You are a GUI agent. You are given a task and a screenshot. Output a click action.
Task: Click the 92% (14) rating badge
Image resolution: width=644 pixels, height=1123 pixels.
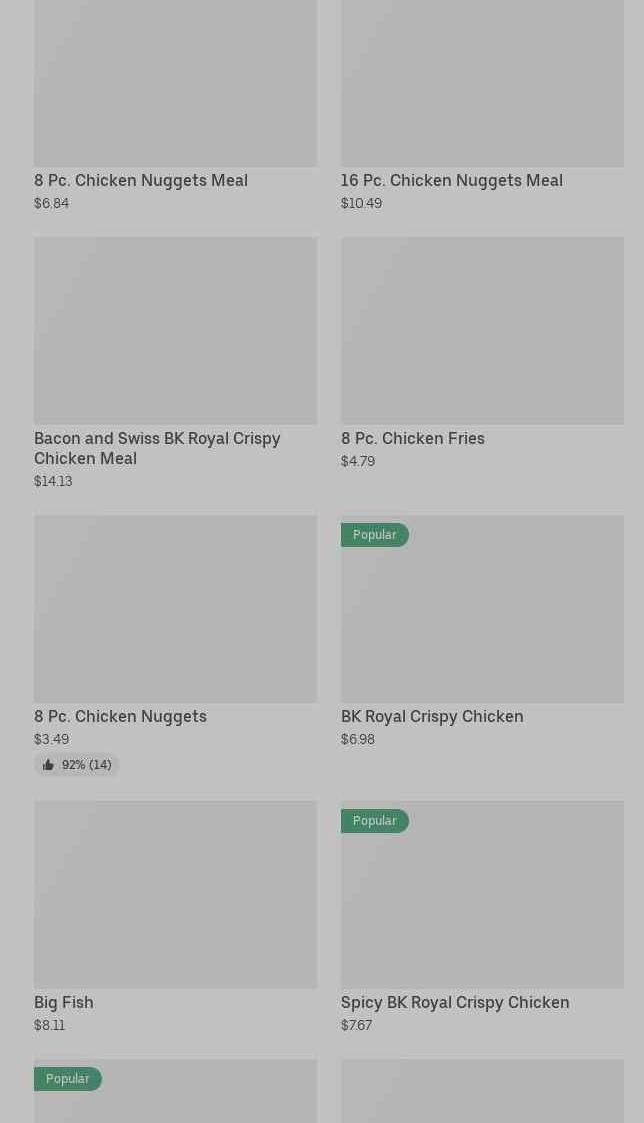click(x=77, y=765)
